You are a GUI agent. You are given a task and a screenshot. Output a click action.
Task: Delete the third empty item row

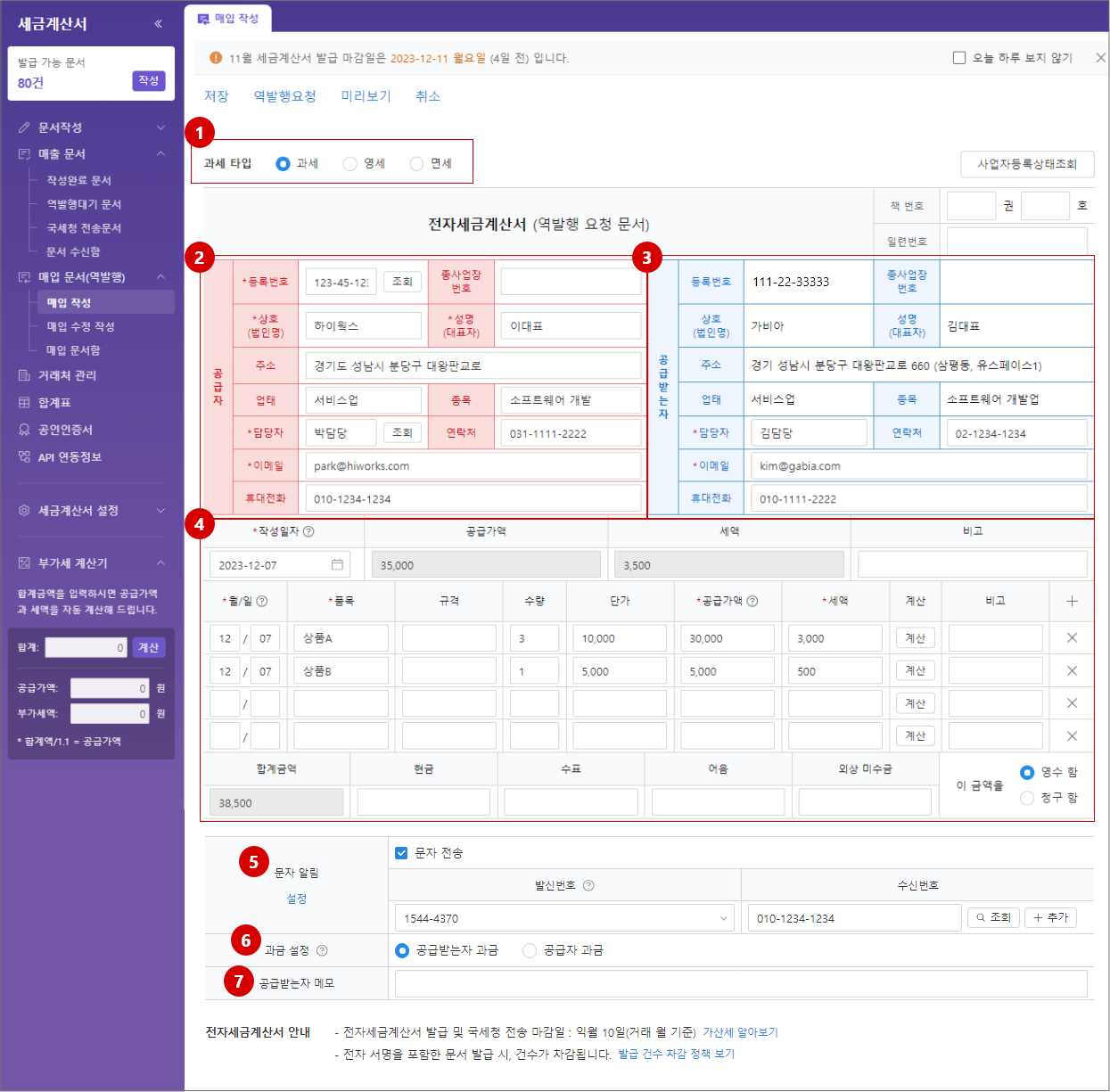pos(1072,703)
